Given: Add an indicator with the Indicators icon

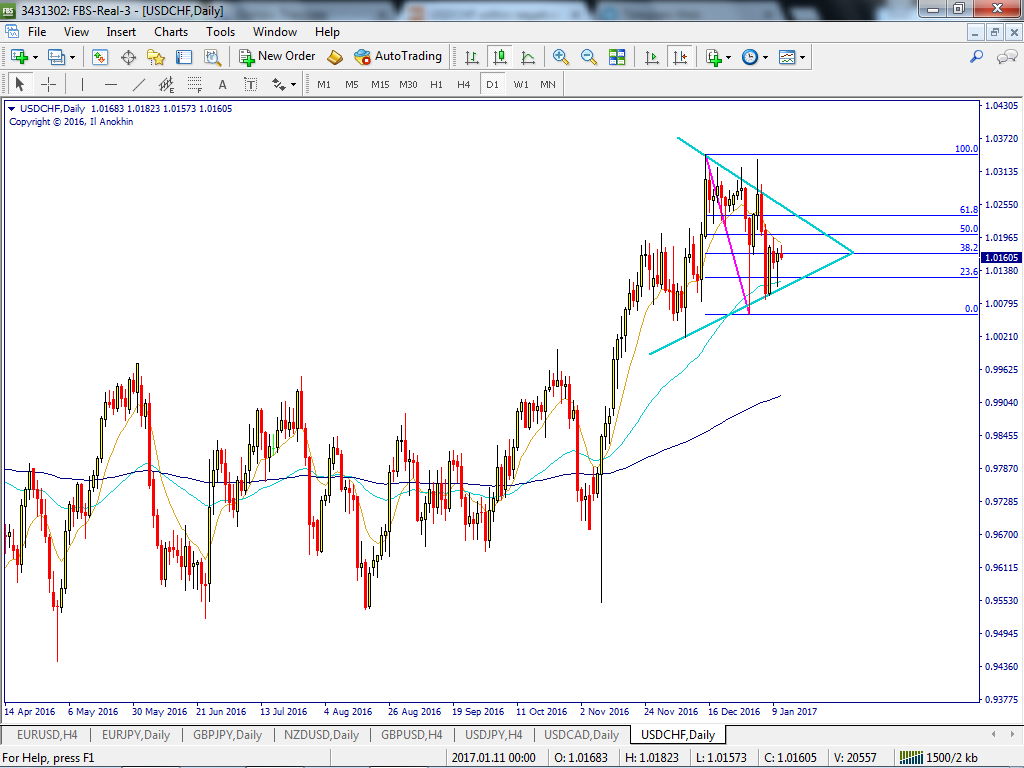Looking at the screenshot, I should click(714, 57).
